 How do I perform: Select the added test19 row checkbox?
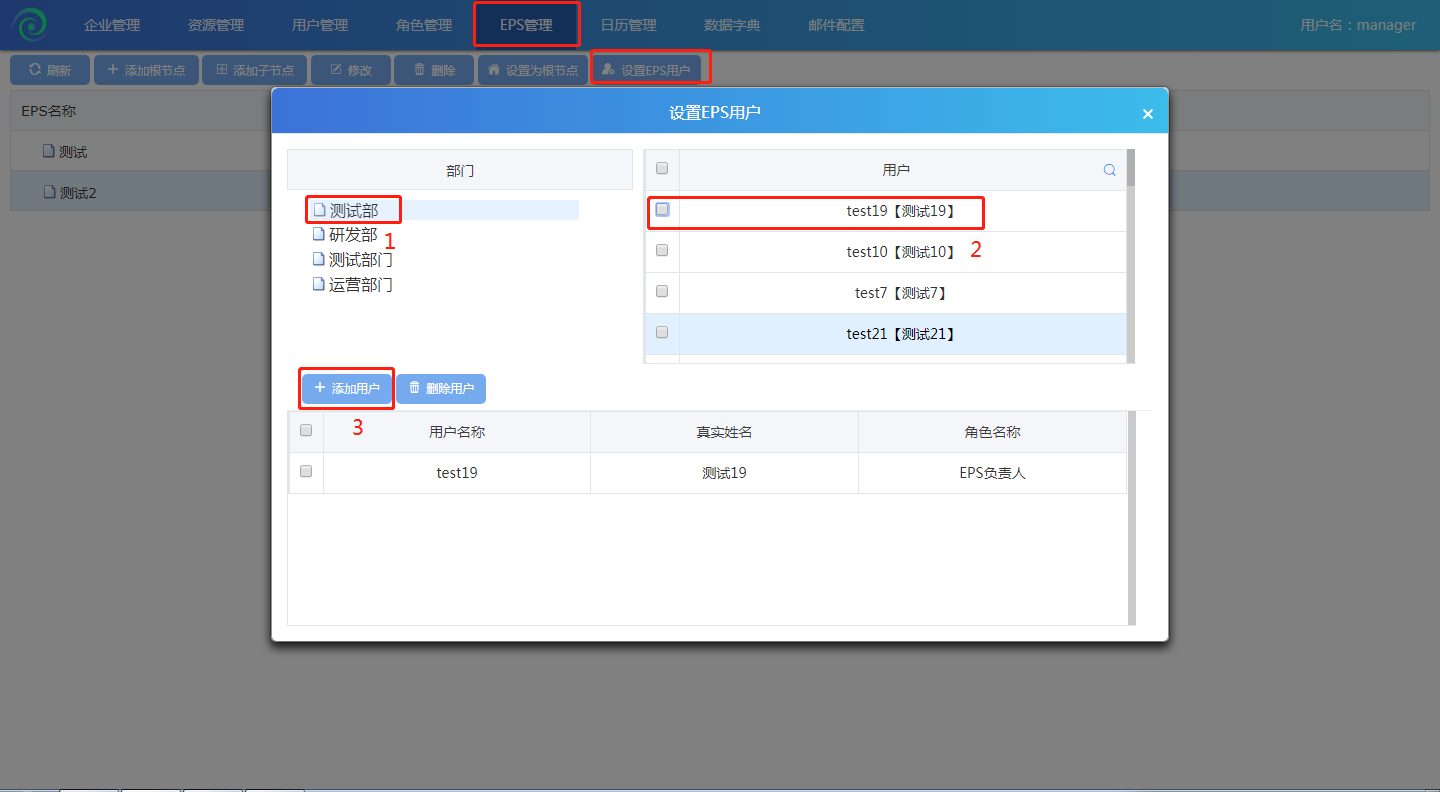306,471
